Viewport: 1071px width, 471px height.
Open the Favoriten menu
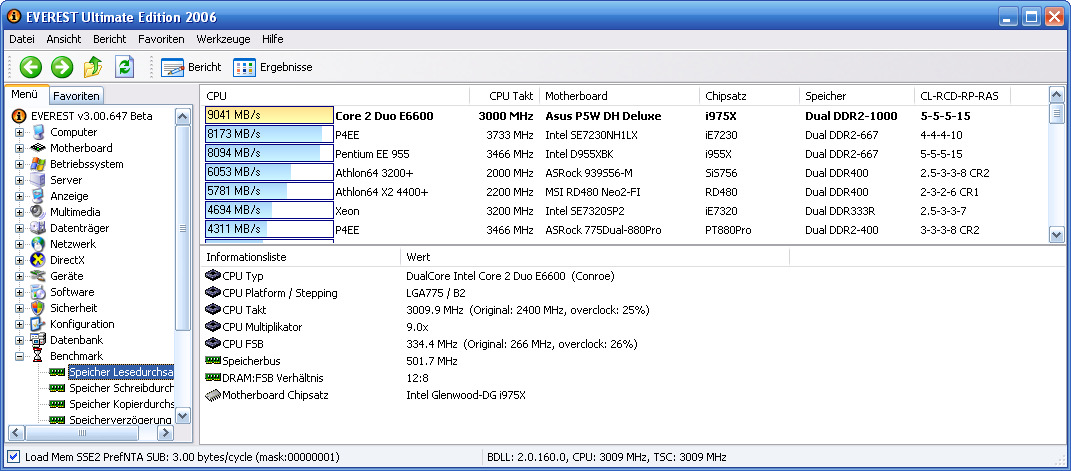click(161, 39)
